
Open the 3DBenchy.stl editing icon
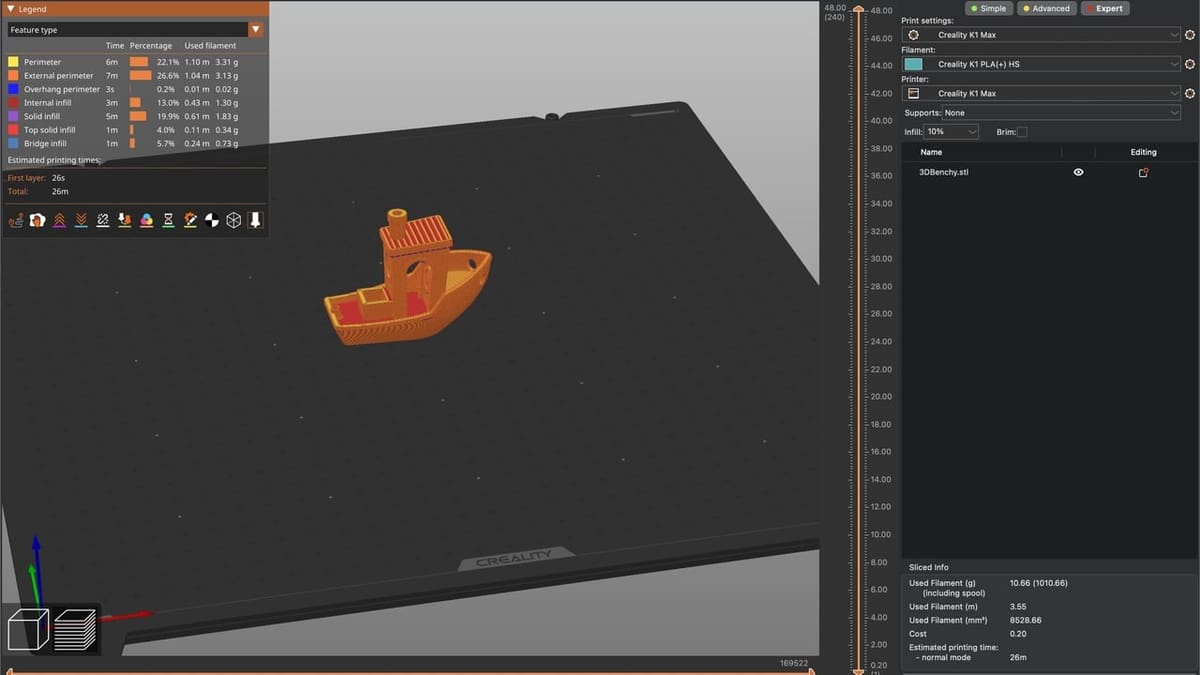[x=1143, y=172]
